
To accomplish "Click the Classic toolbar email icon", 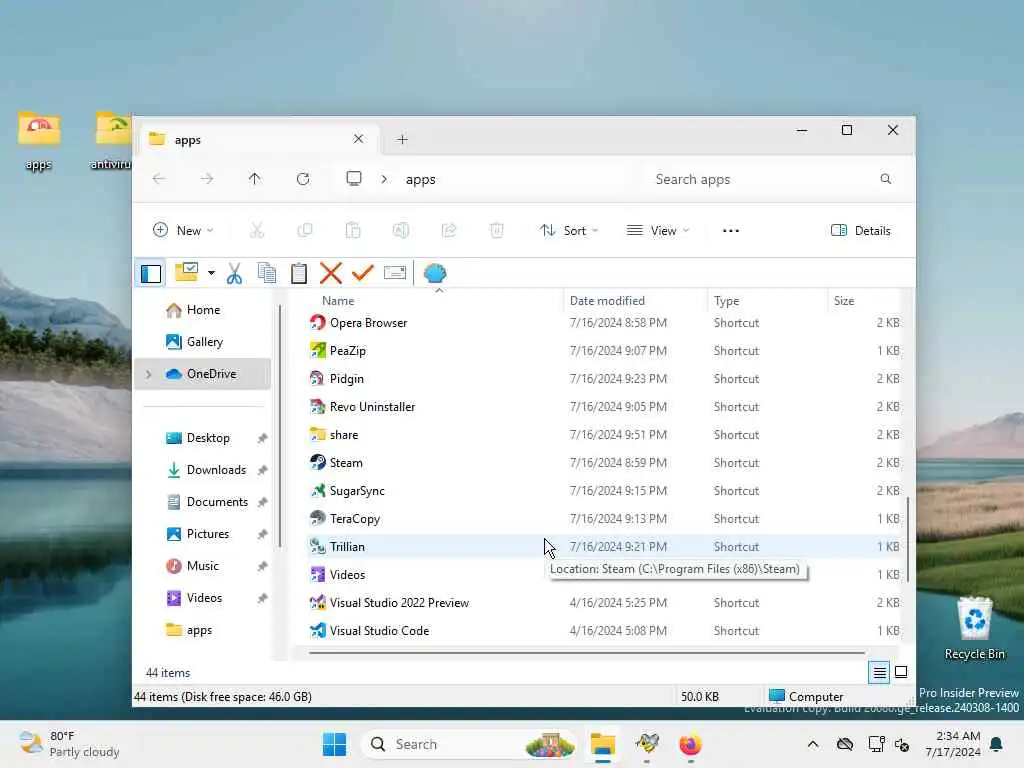I will 395,273.
